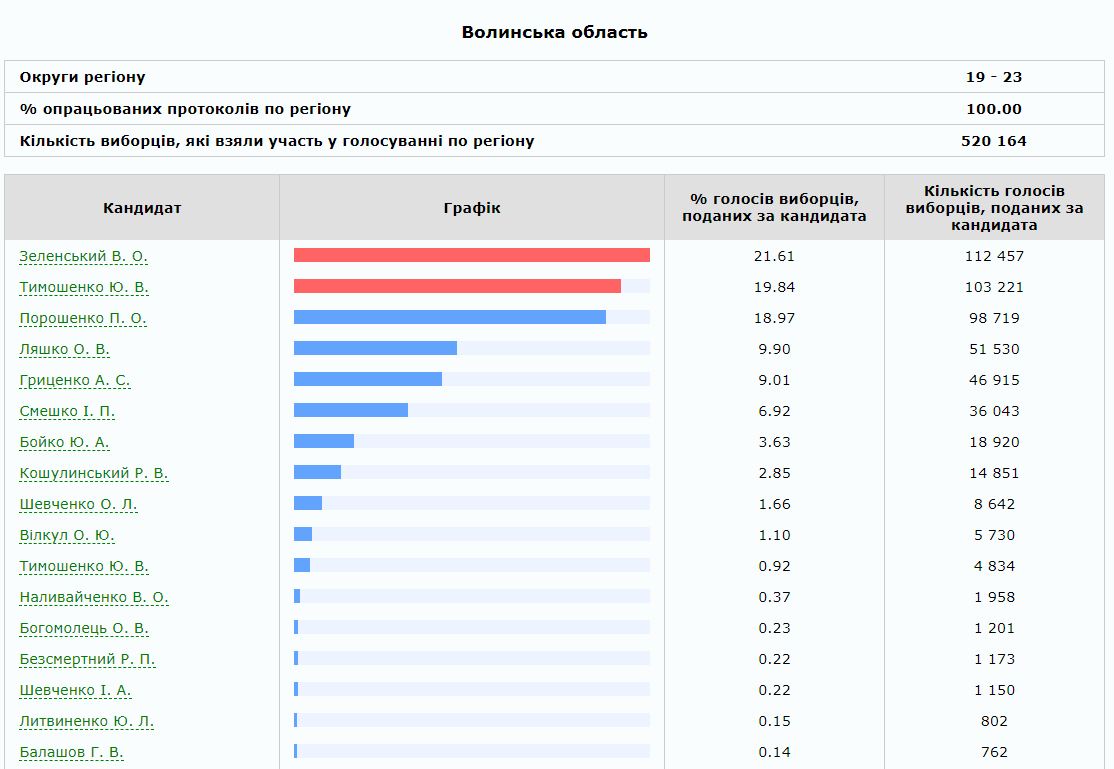Viewport: 1114px width, 769px height.
Task: Click the Порошенко П. О. link
Action: click(83, 318)
